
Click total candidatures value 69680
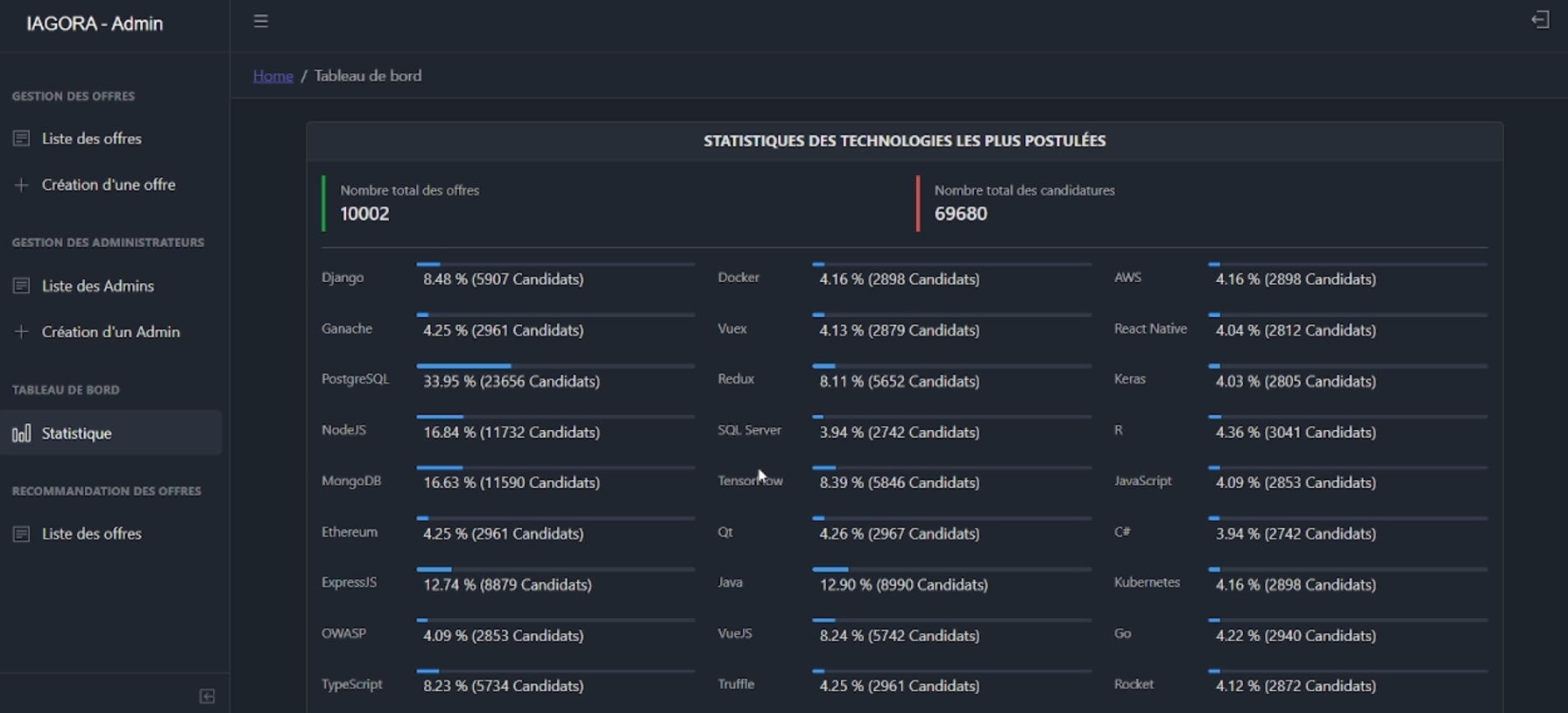point(961,214)
